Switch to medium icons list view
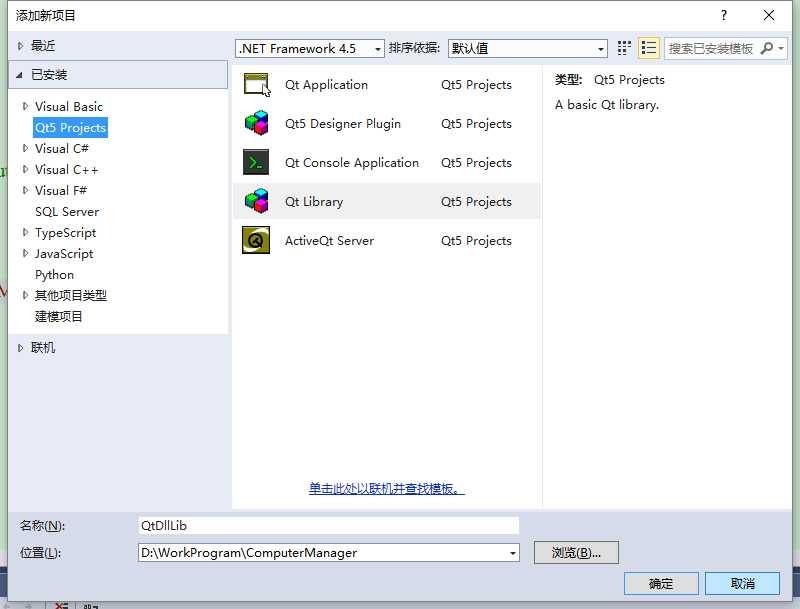This screenshot has width=800, height=609. tap(648, 48)
